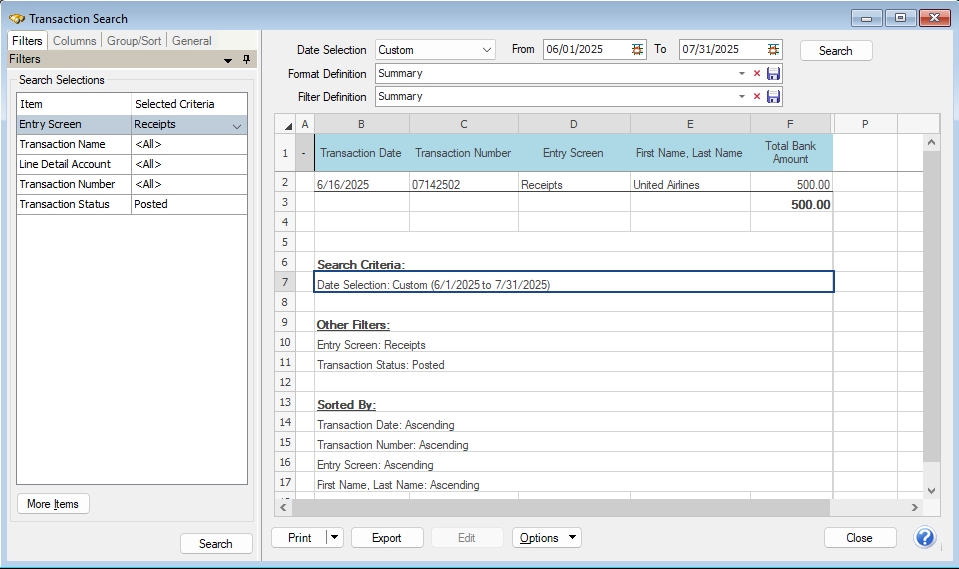Switch to the Group/Sort tab
The height and width of the screenshot is (569, 959).
(x=135, y=41)
